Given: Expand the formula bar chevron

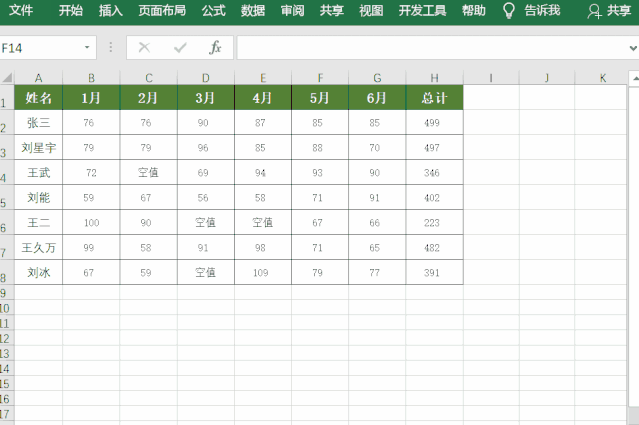Looking at the screenshot, I should (633, 48).
